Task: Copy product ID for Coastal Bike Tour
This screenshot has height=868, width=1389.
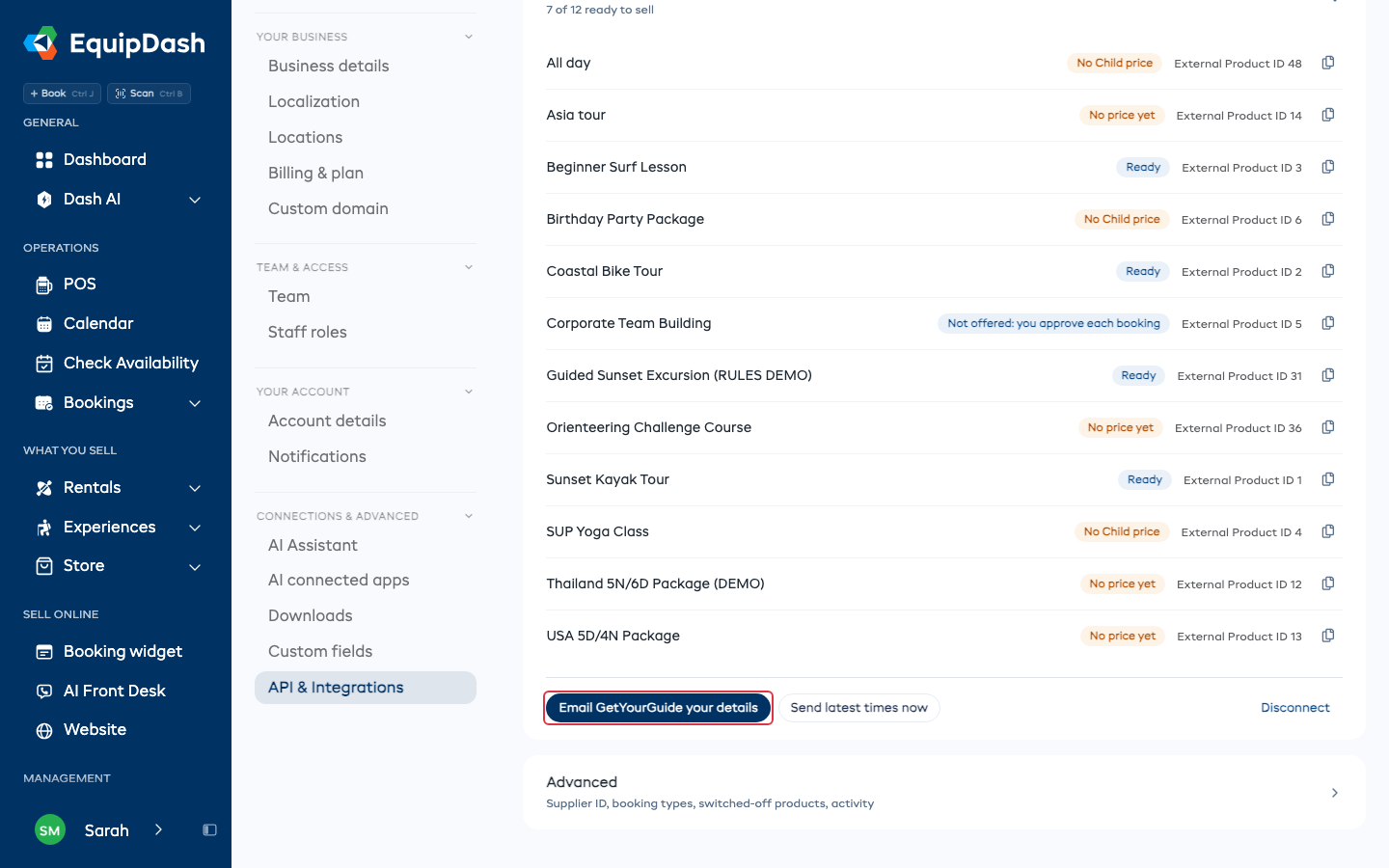Action: click(1328, 271)
